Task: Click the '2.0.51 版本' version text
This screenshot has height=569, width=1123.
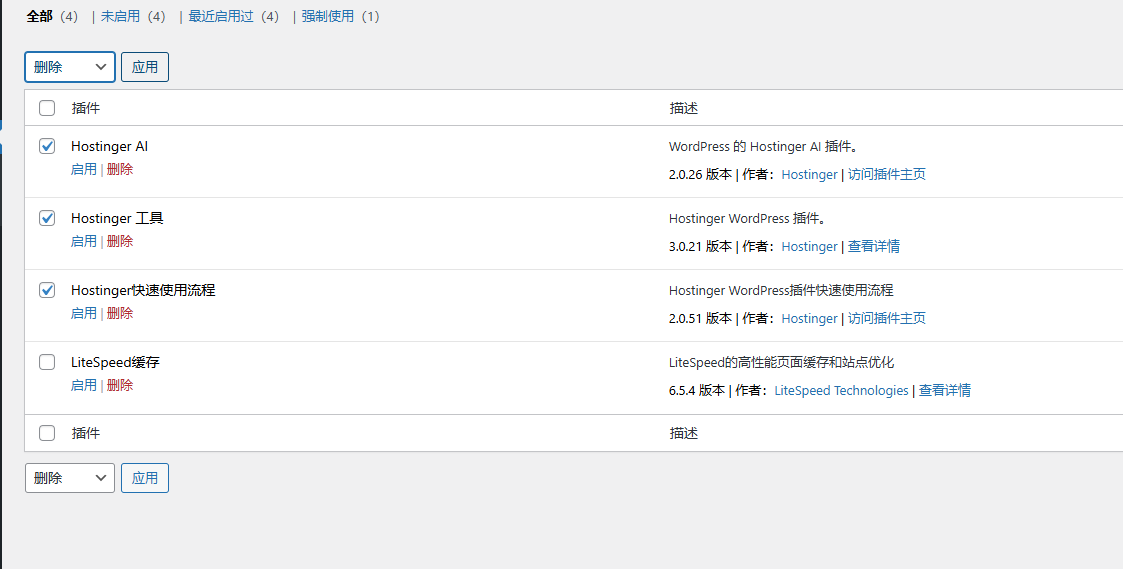Action: (x=700, y=318)
